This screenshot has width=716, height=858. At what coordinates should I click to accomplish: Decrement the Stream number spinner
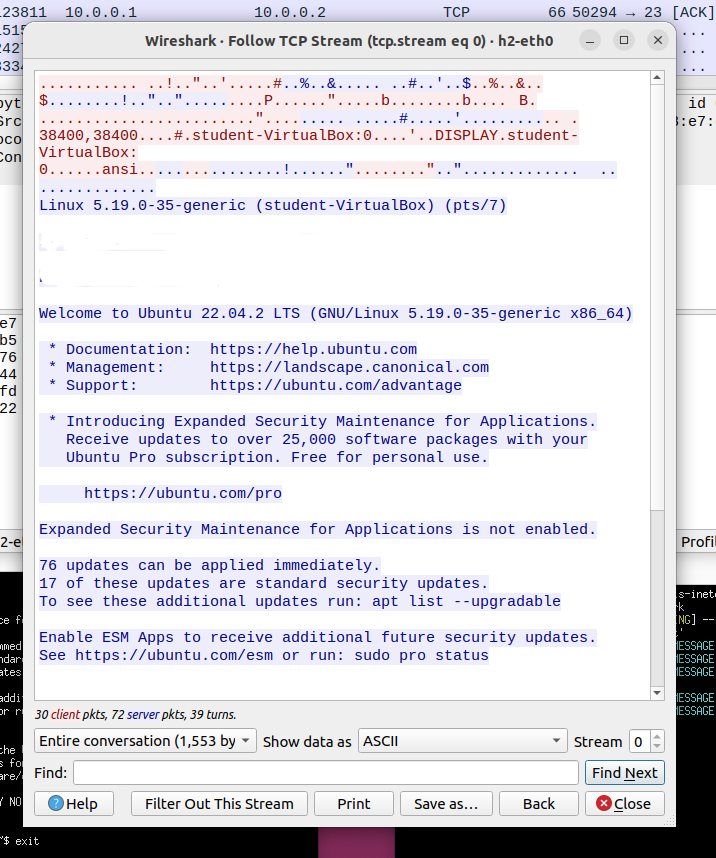(657, 747)
